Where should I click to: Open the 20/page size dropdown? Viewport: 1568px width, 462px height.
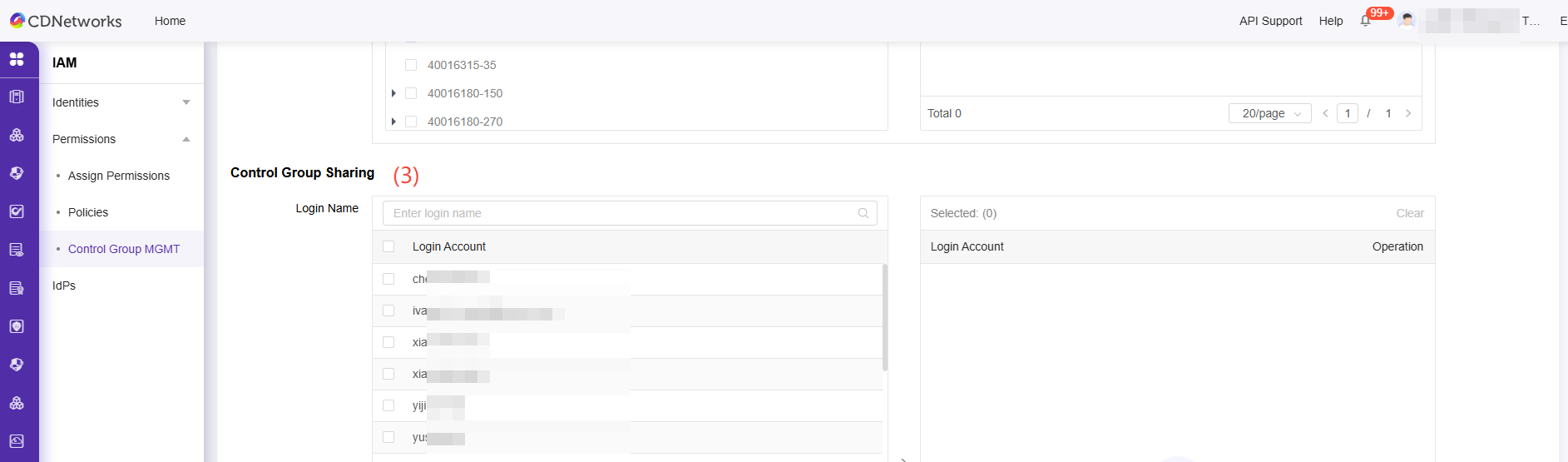[1269, 113]
